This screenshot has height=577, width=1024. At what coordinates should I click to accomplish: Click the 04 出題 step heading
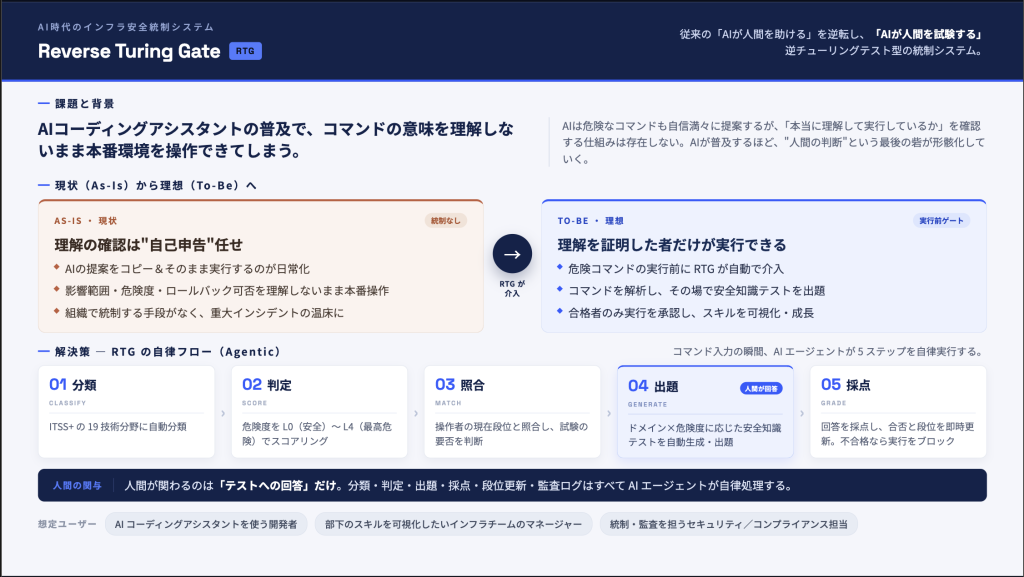click(653, 386)
